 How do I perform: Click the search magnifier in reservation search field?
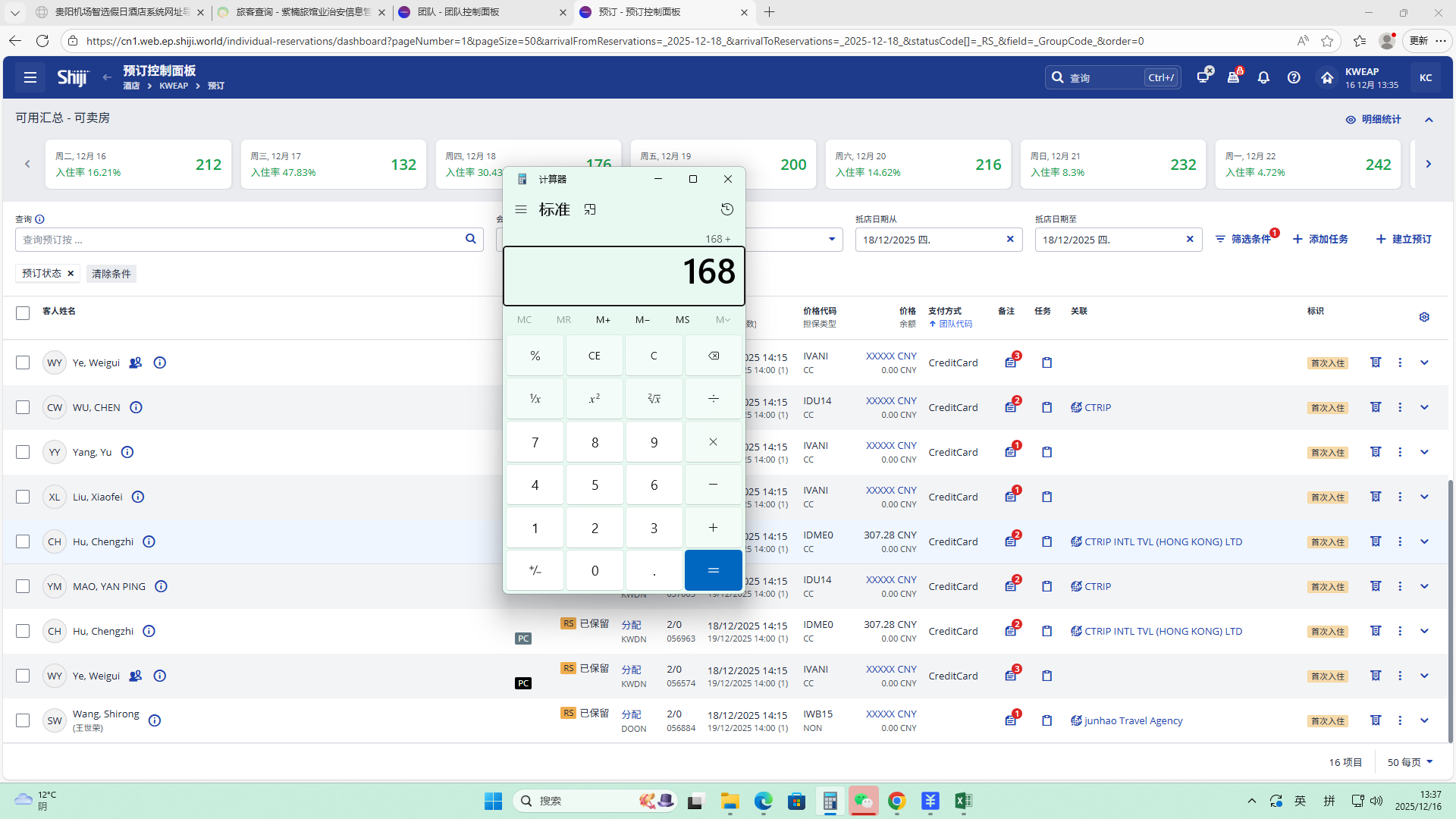pyautogui.click(x=470, y=239)
